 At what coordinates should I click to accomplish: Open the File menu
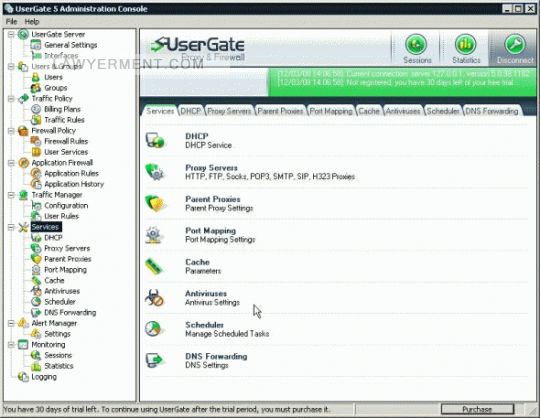pyautogui.click(x=11, y=21)
